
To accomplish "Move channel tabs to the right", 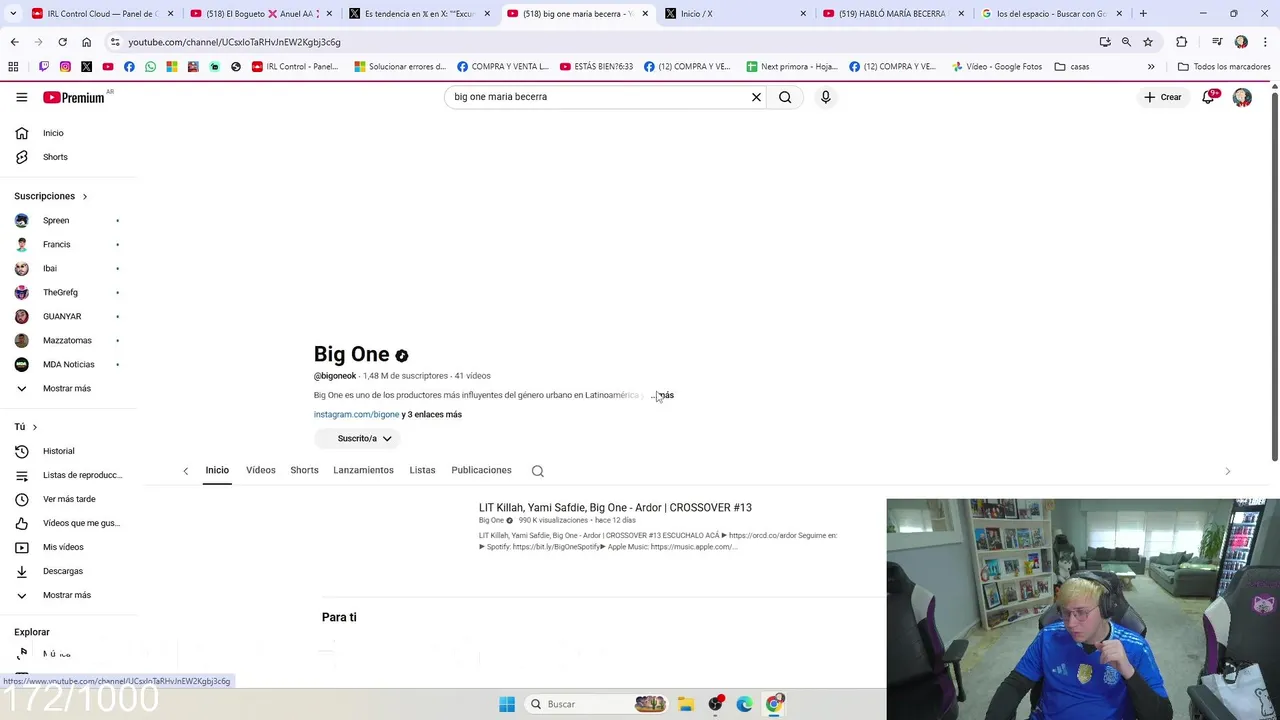I will click(x=1228, y=471).
